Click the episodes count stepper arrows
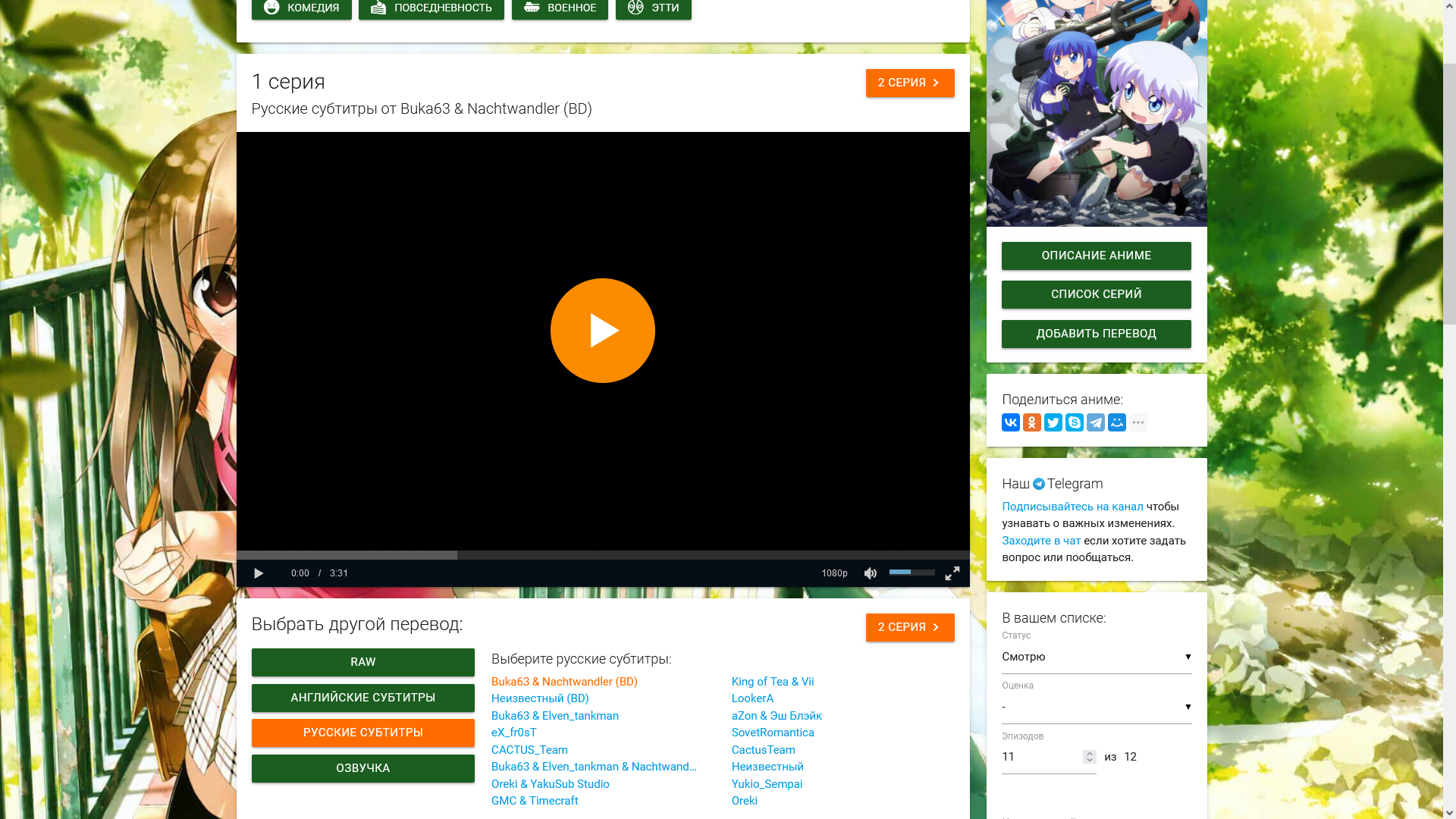1456x819 pixels. coord(1090,757)
